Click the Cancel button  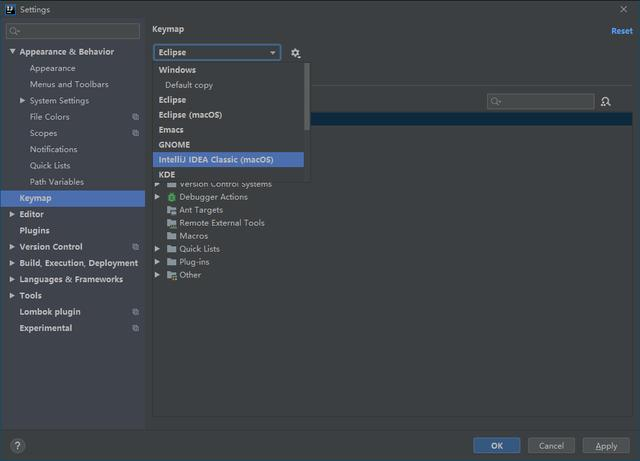(x=551, y=445)
